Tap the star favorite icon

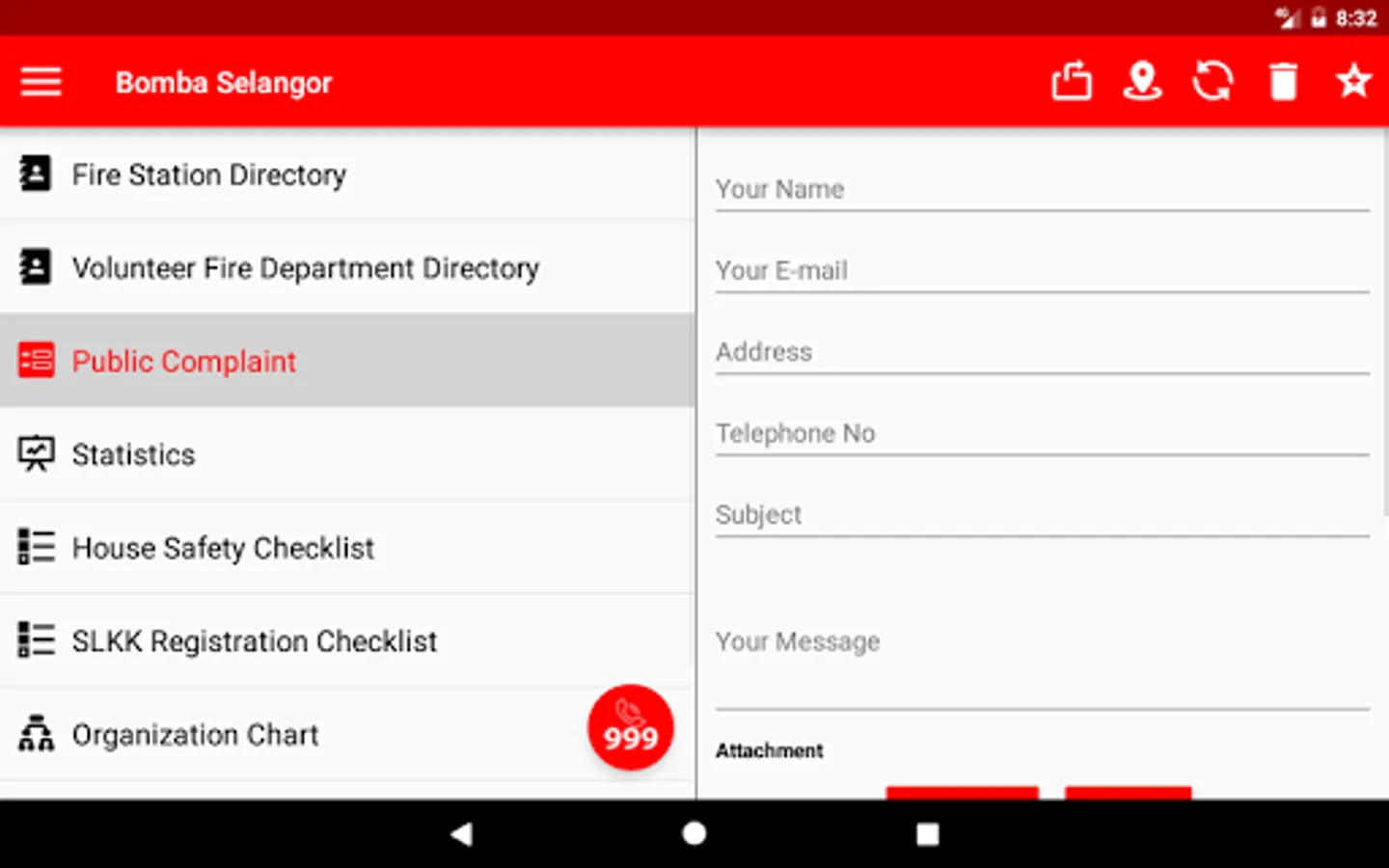pos(1354,81)
